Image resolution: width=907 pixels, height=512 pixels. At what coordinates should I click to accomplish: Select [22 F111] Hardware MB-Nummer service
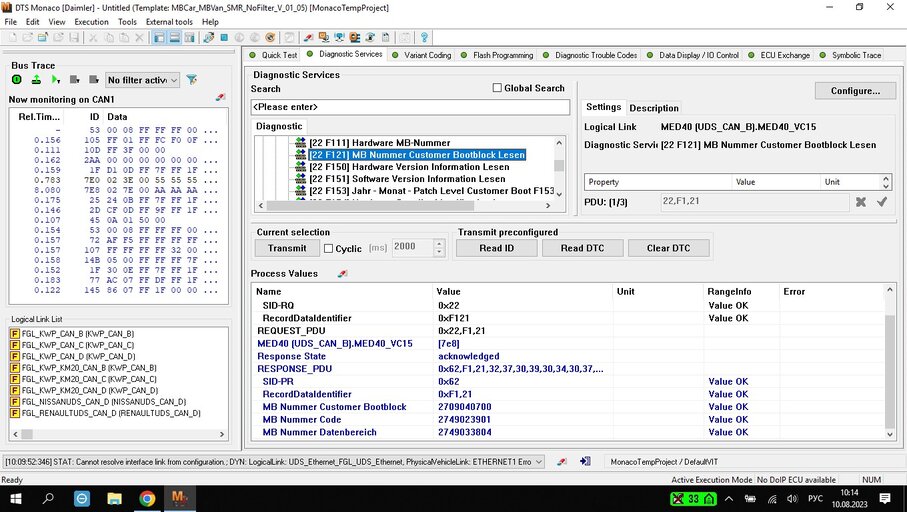pyautogui.click(x=379, y=142)
